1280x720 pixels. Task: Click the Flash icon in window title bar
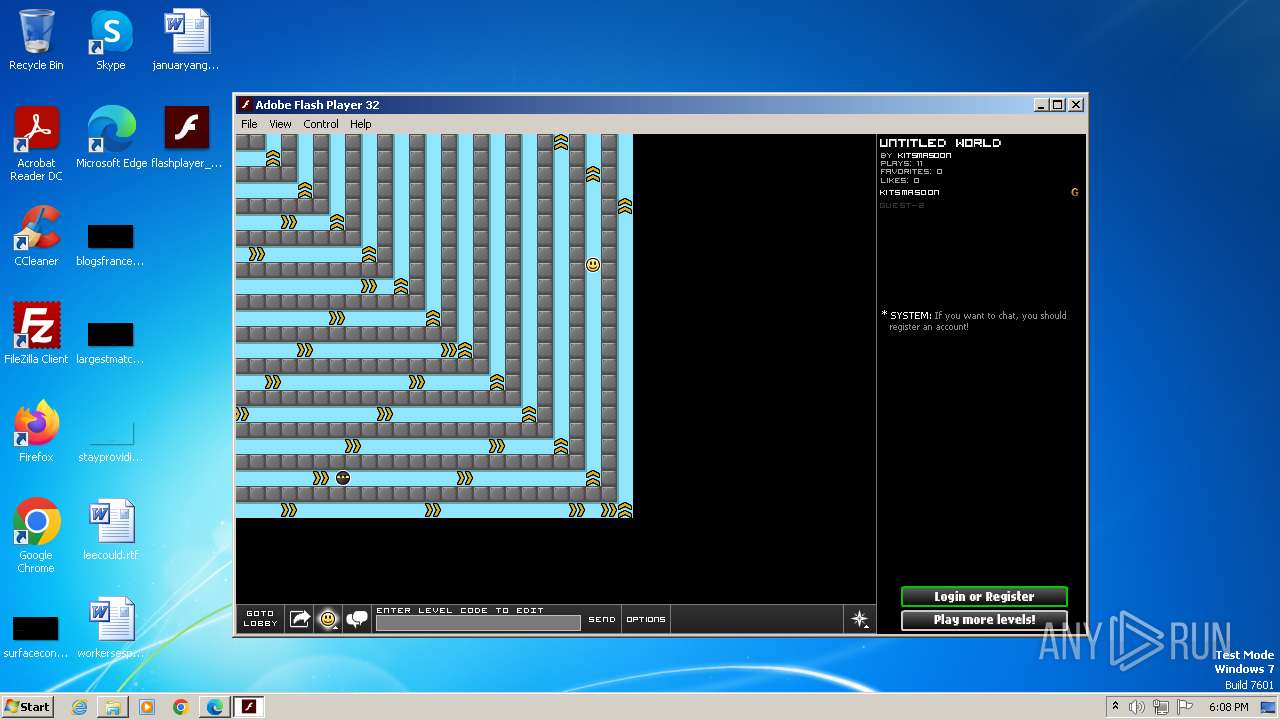click(246, 105)
